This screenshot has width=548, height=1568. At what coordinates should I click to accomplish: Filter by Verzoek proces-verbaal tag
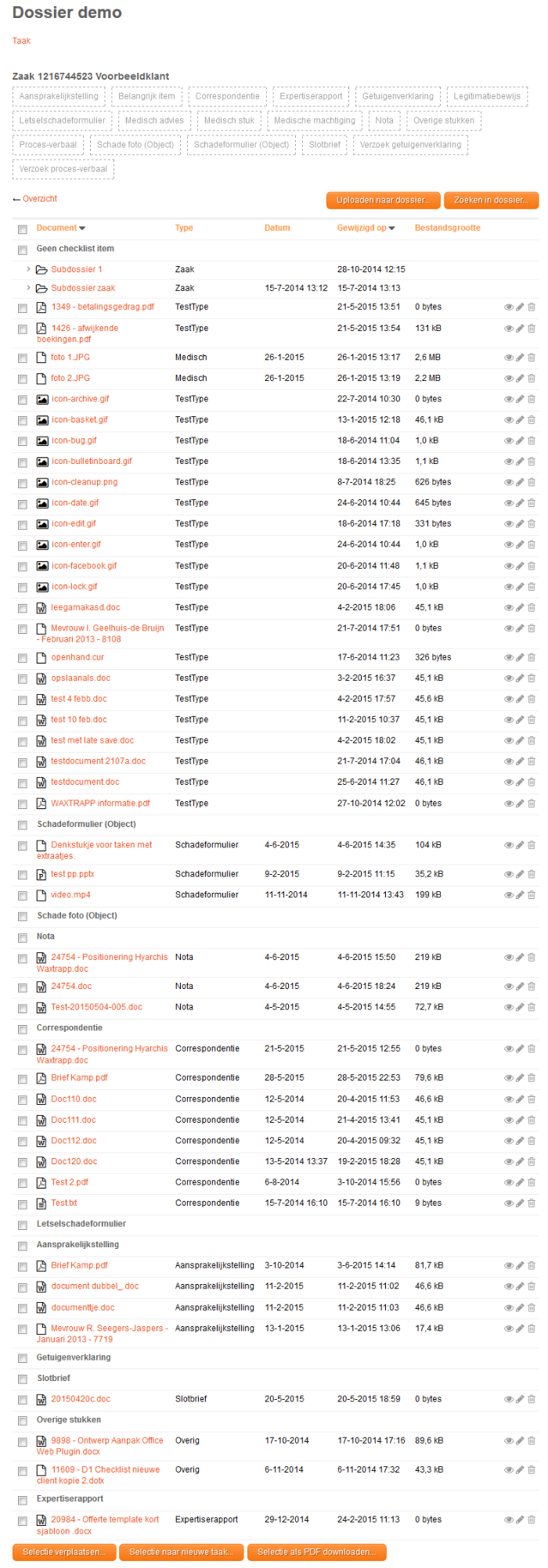pos(63,169)
